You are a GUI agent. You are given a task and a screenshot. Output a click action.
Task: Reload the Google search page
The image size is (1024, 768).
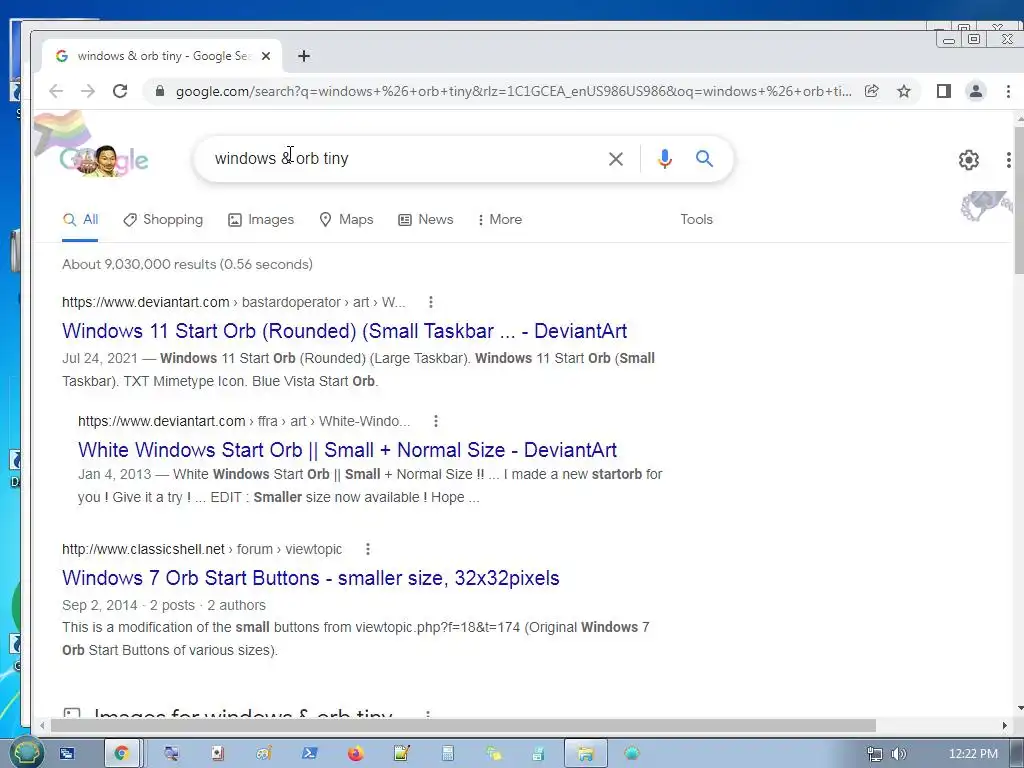point(120,91)
